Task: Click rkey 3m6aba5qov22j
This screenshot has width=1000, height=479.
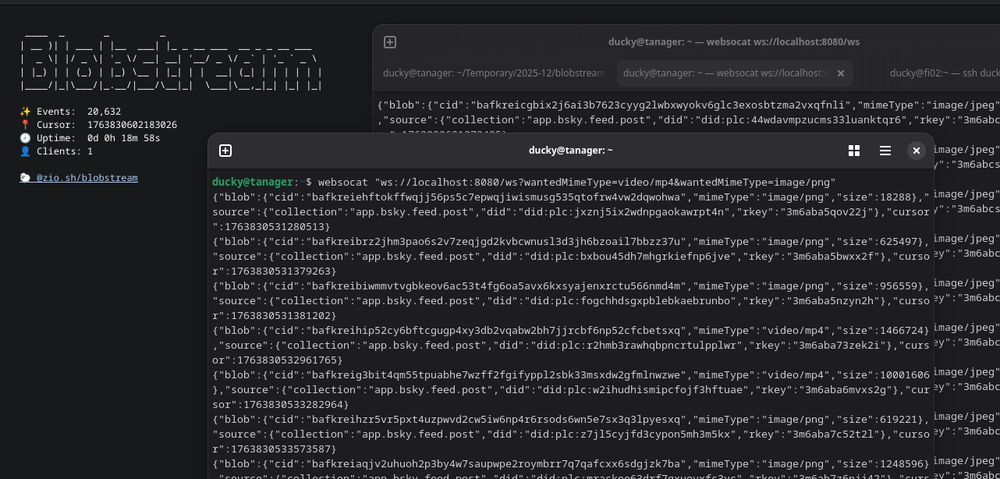Action: tap(823, 212)
